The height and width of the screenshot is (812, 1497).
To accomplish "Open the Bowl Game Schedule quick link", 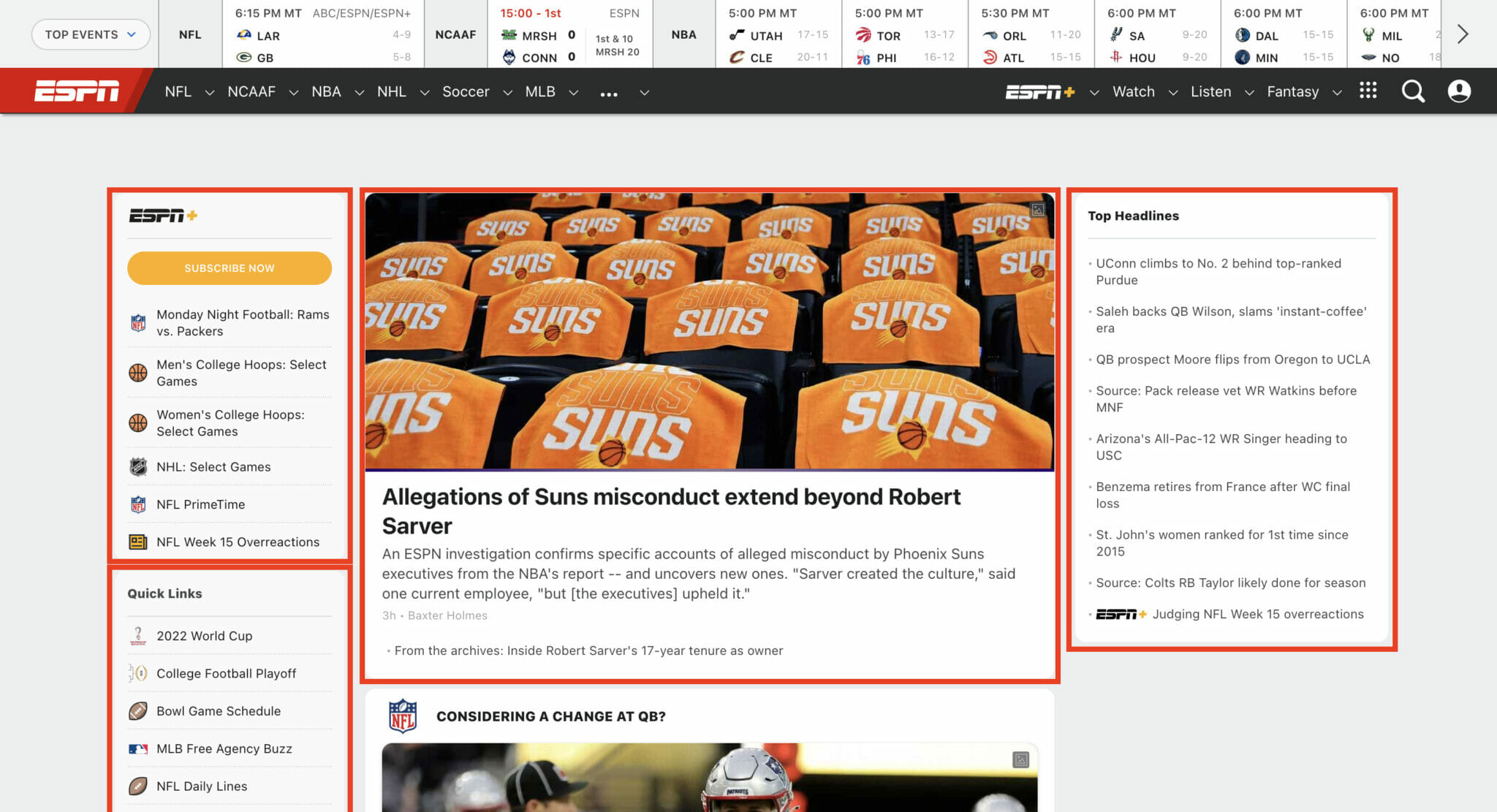I will click(218, 710).
